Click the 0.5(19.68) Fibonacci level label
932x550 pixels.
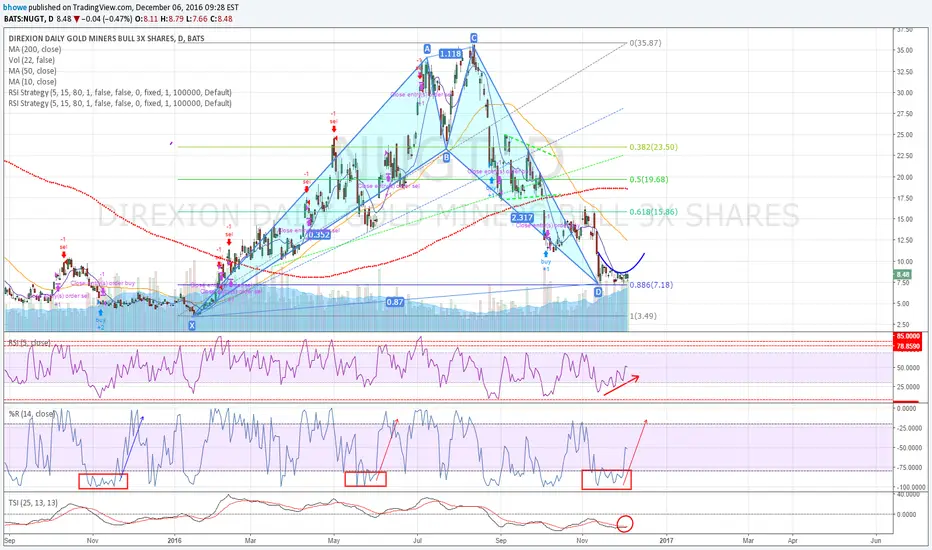click(649, 179)
